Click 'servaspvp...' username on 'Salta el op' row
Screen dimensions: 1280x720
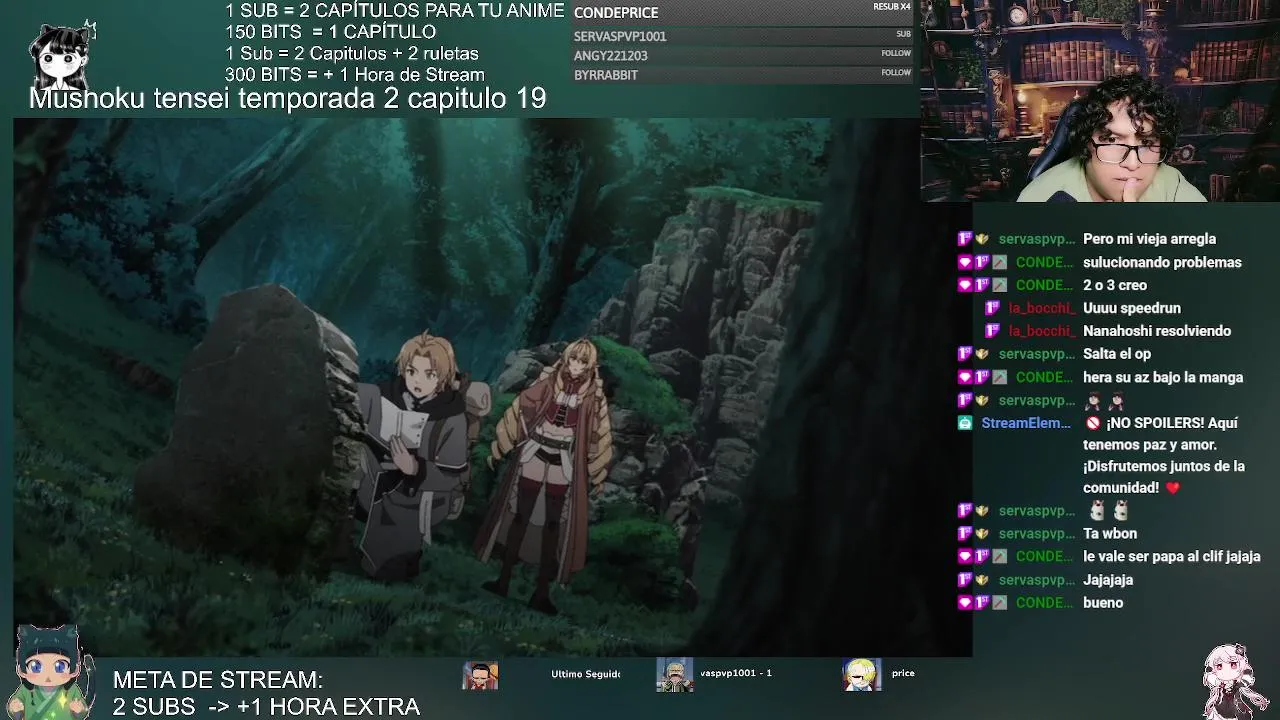pyautogui.click(x=1036, y=354)
